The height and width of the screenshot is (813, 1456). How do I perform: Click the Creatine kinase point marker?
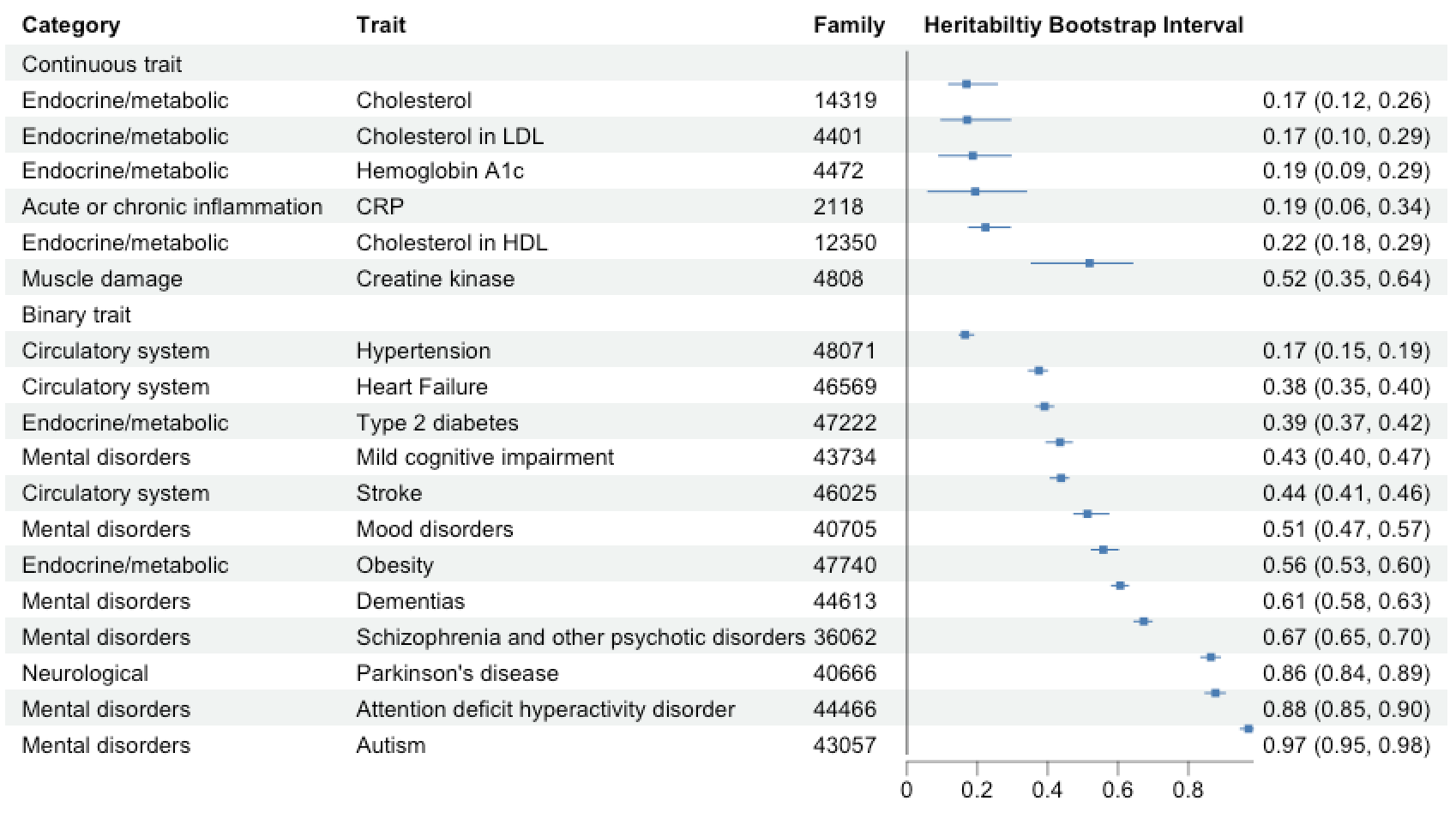[1090, 263]
